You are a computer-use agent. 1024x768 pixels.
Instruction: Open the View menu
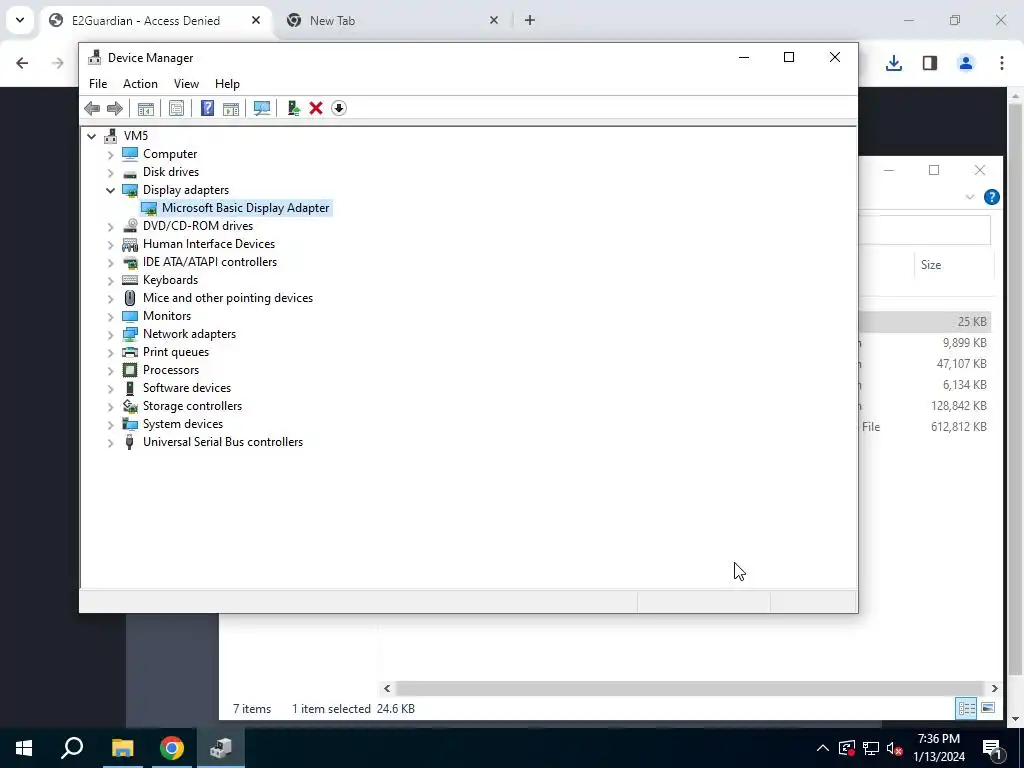186,84
